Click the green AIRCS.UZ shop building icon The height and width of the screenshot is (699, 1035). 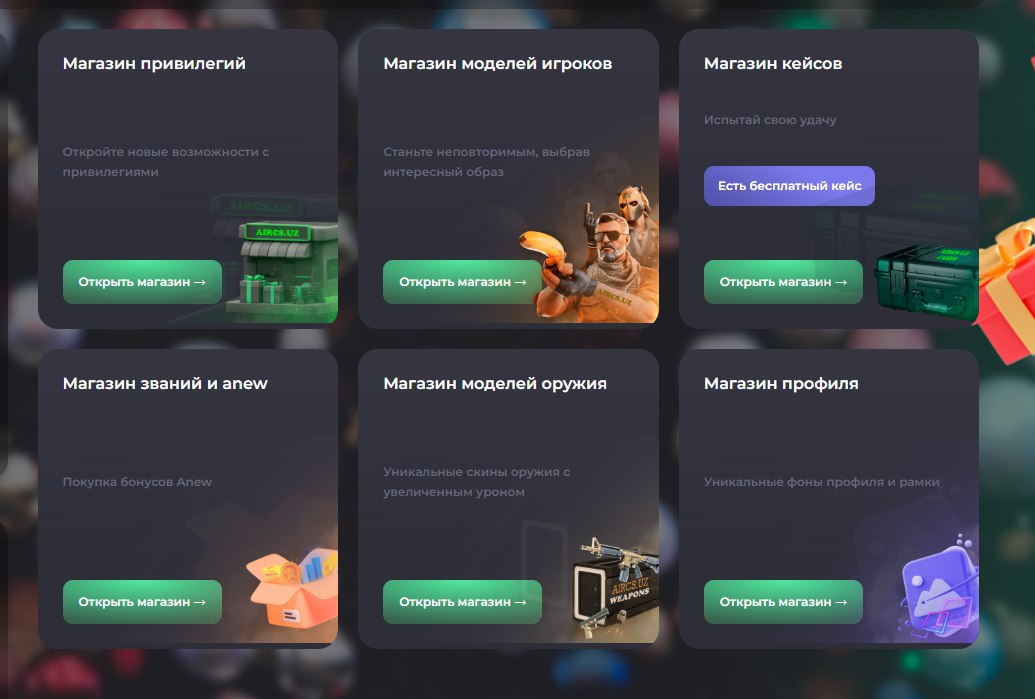(283, 269)
